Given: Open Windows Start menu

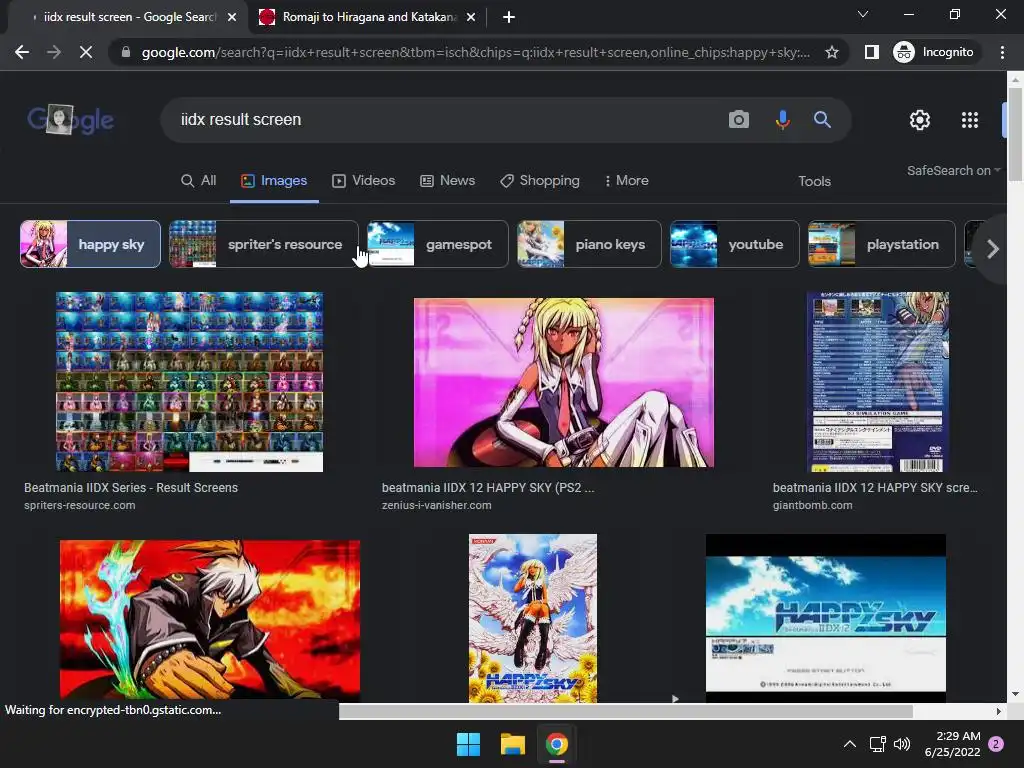Looking at the screenshot, I should pyautogui.click(x=468, y=744).
